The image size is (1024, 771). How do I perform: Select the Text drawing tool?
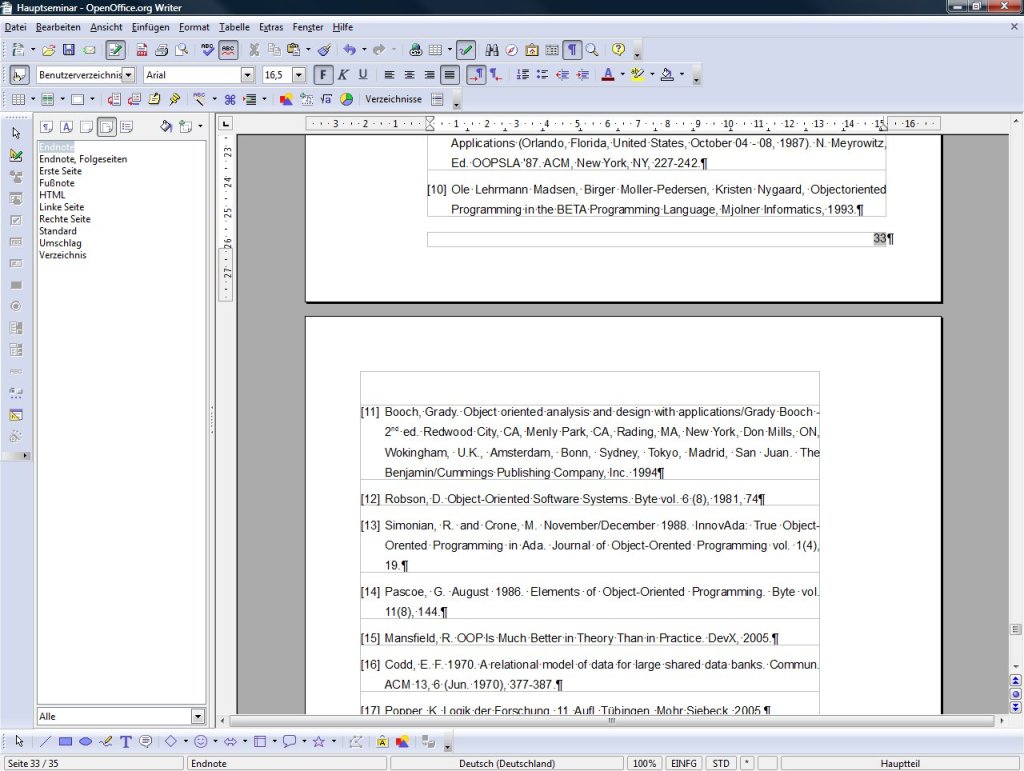[x=125, y=742]
